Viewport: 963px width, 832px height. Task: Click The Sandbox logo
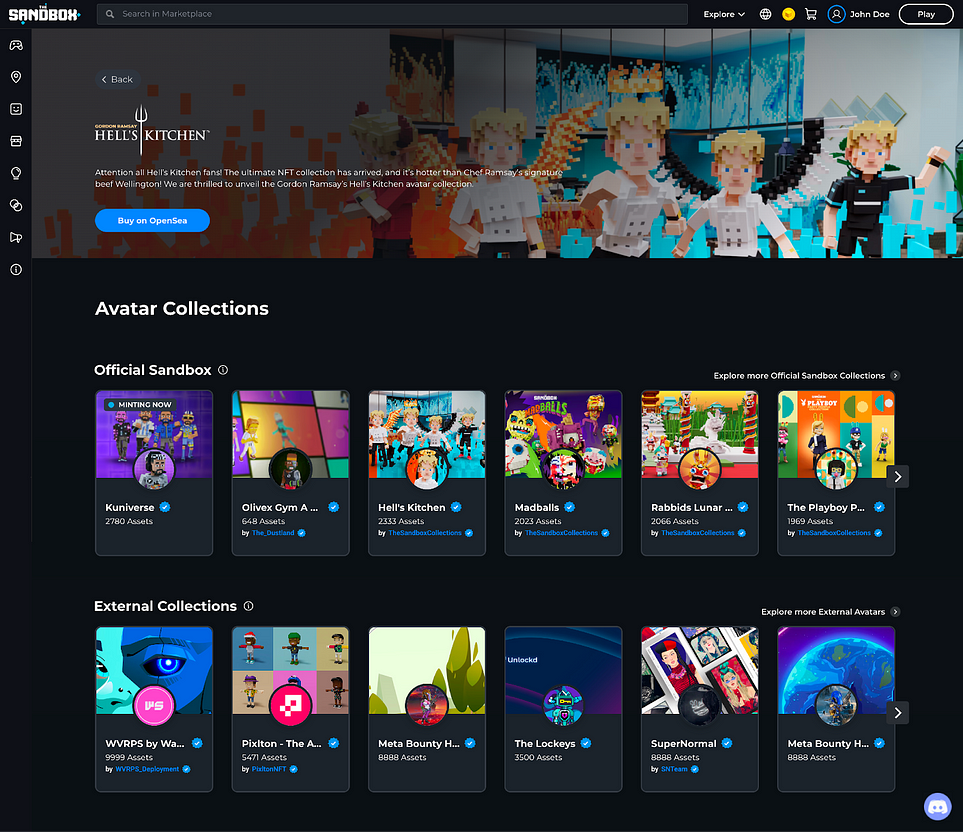coord(44,14)
